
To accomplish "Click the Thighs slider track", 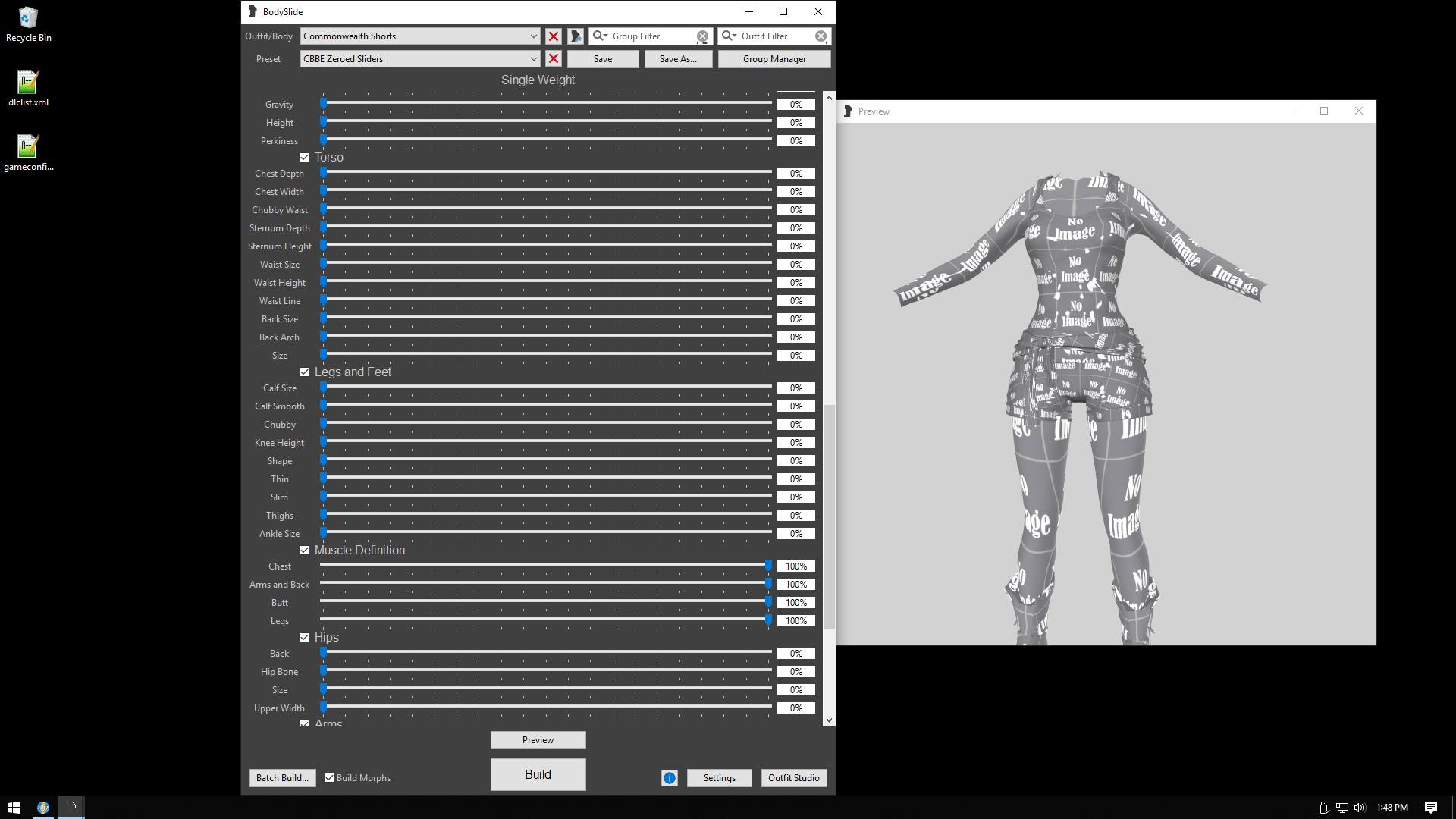I will (x=546, y=514).
